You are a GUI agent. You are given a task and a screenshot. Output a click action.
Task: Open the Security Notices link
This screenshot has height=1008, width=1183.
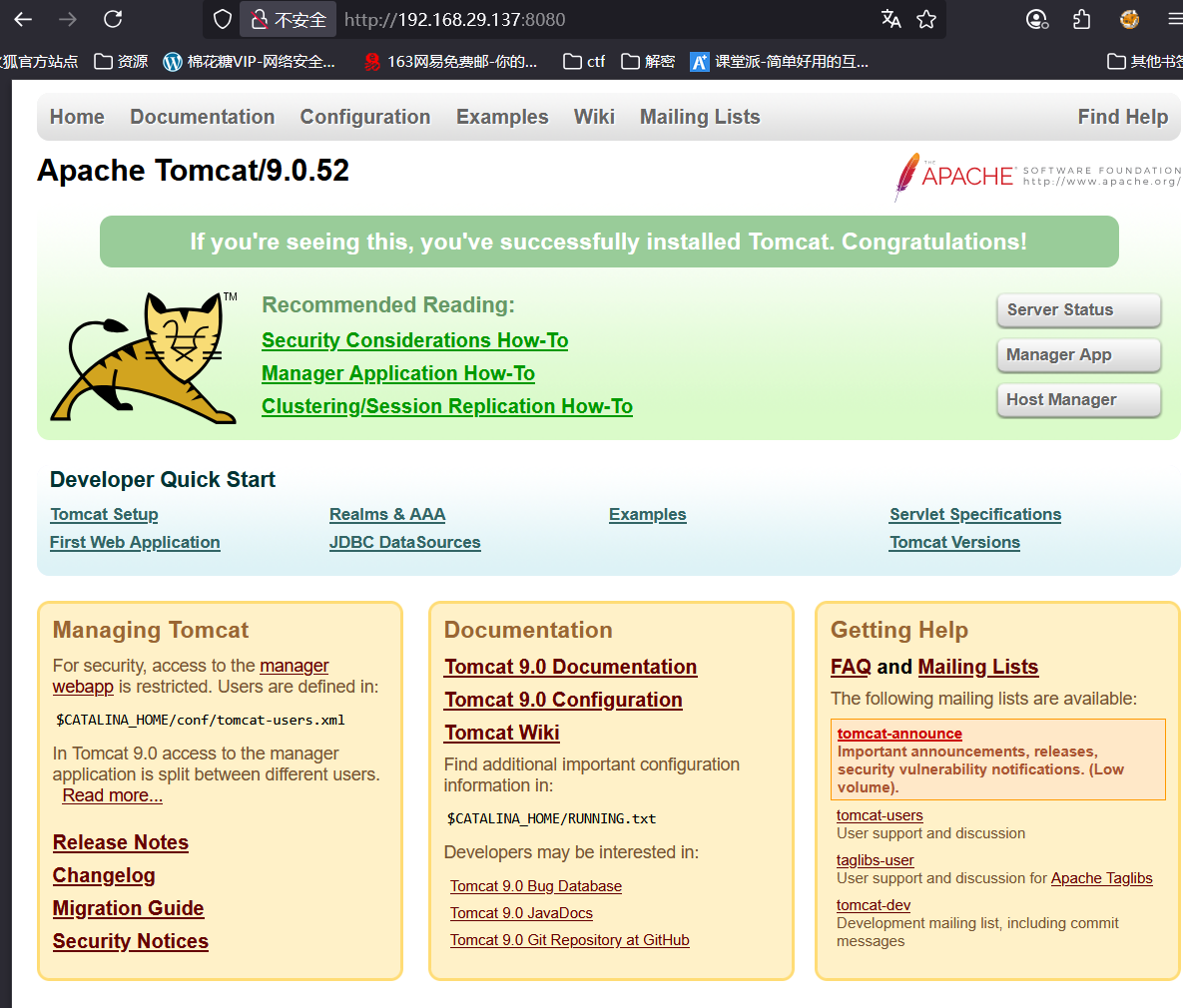[x=131, y=941]
